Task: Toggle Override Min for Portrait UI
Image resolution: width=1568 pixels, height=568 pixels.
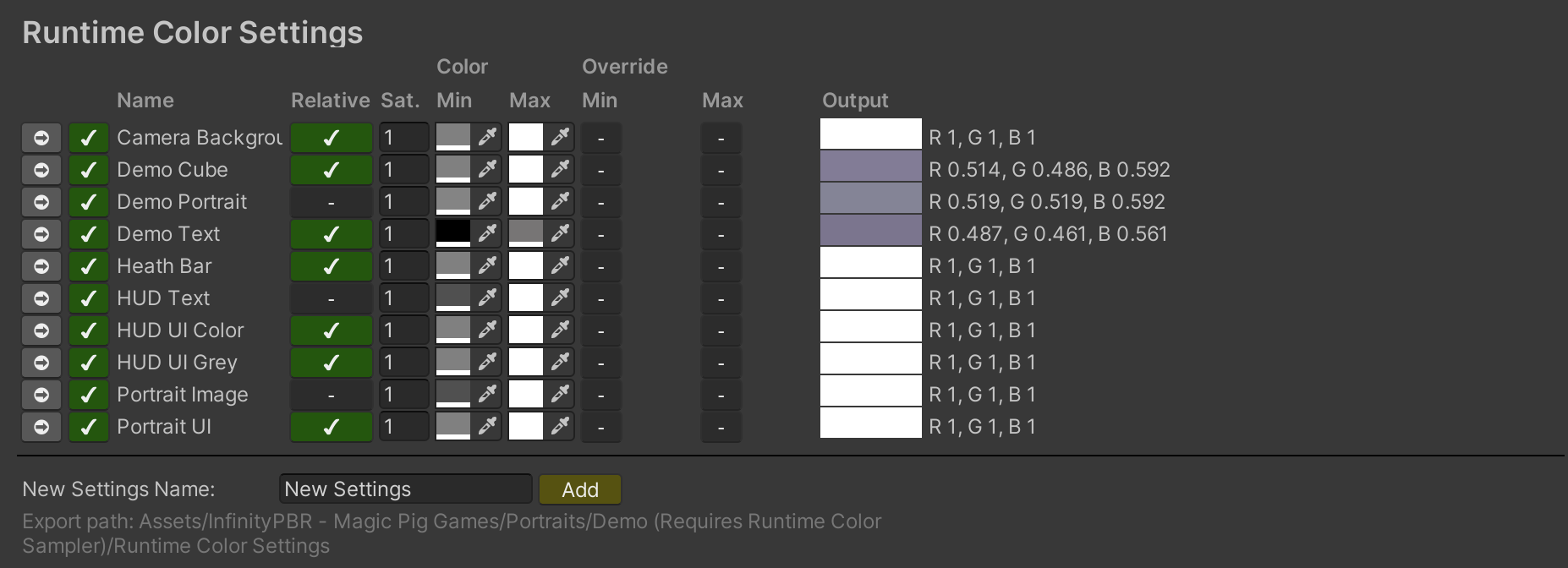Action: point(600,427)
